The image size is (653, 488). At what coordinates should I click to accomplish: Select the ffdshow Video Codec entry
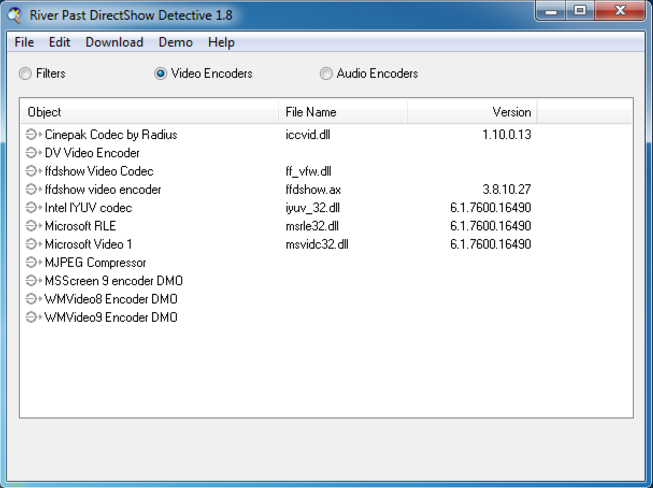pos(99,171)
